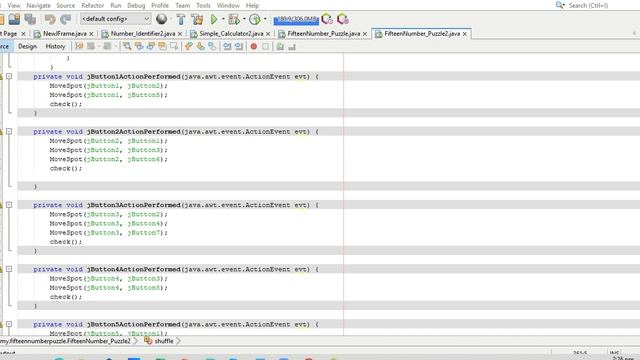Click the Shift Line Right icon
Image resolution: width=640 pixels, height=360 pixels.
point(239,47)
